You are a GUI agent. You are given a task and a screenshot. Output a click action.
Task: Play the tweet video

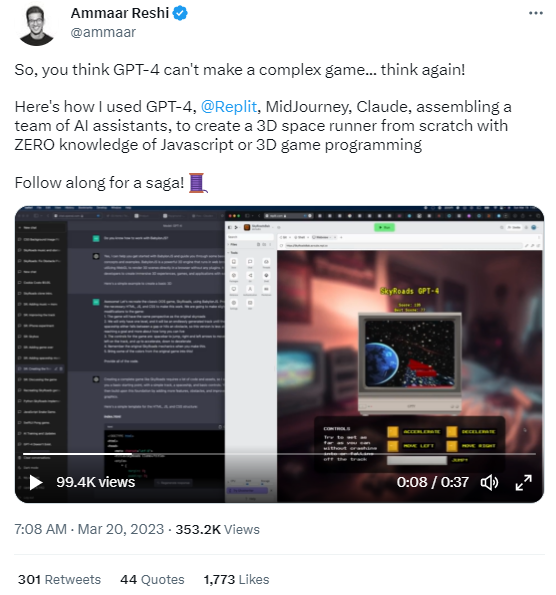coord(36,482)
